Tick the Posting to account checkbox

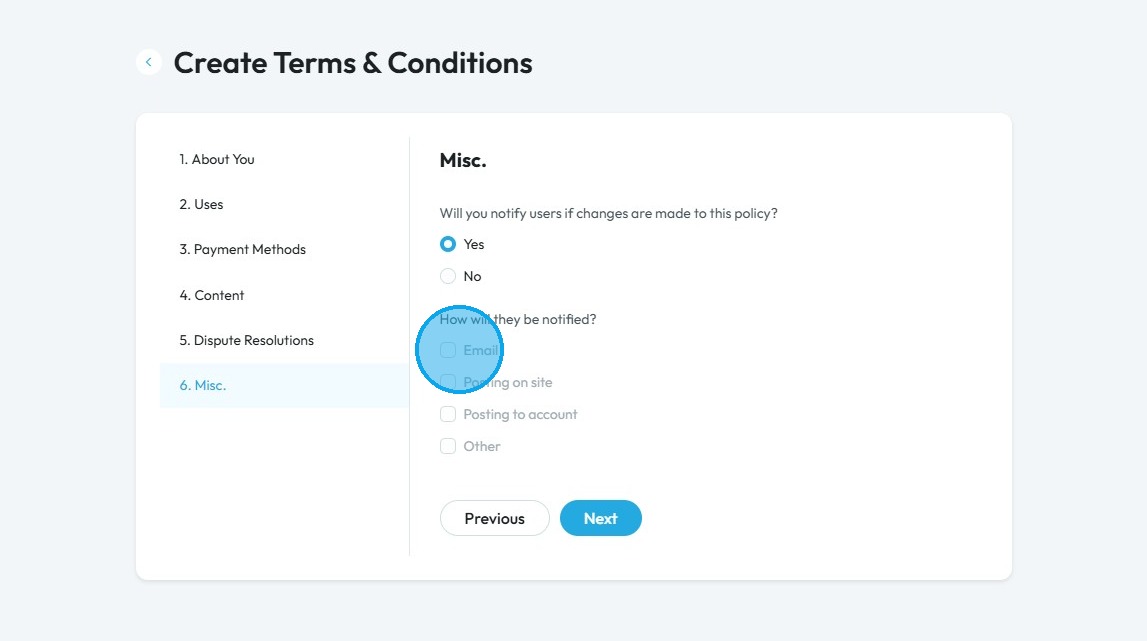pyautogui.click(x=448, y=414)
